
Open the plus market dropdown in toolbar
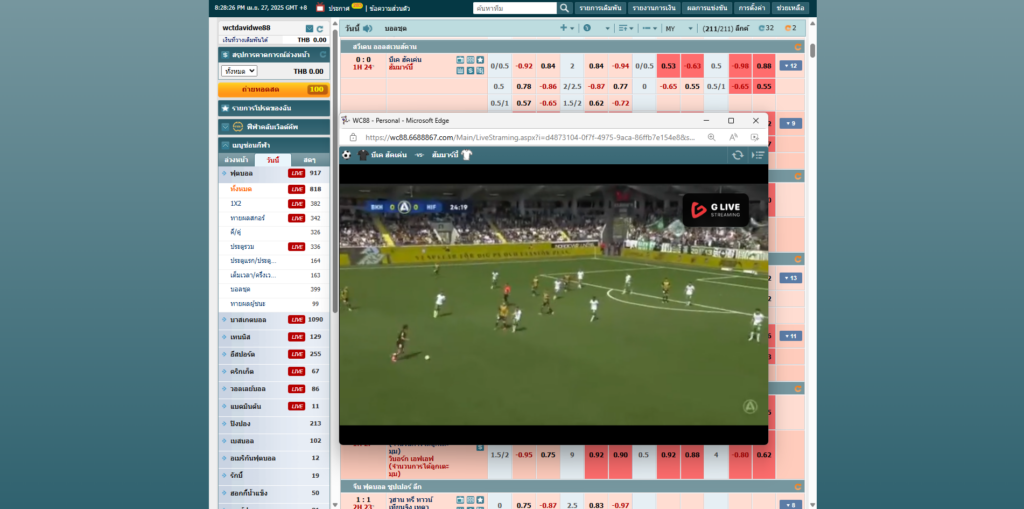pyautogui.click(x=567, y=28)
